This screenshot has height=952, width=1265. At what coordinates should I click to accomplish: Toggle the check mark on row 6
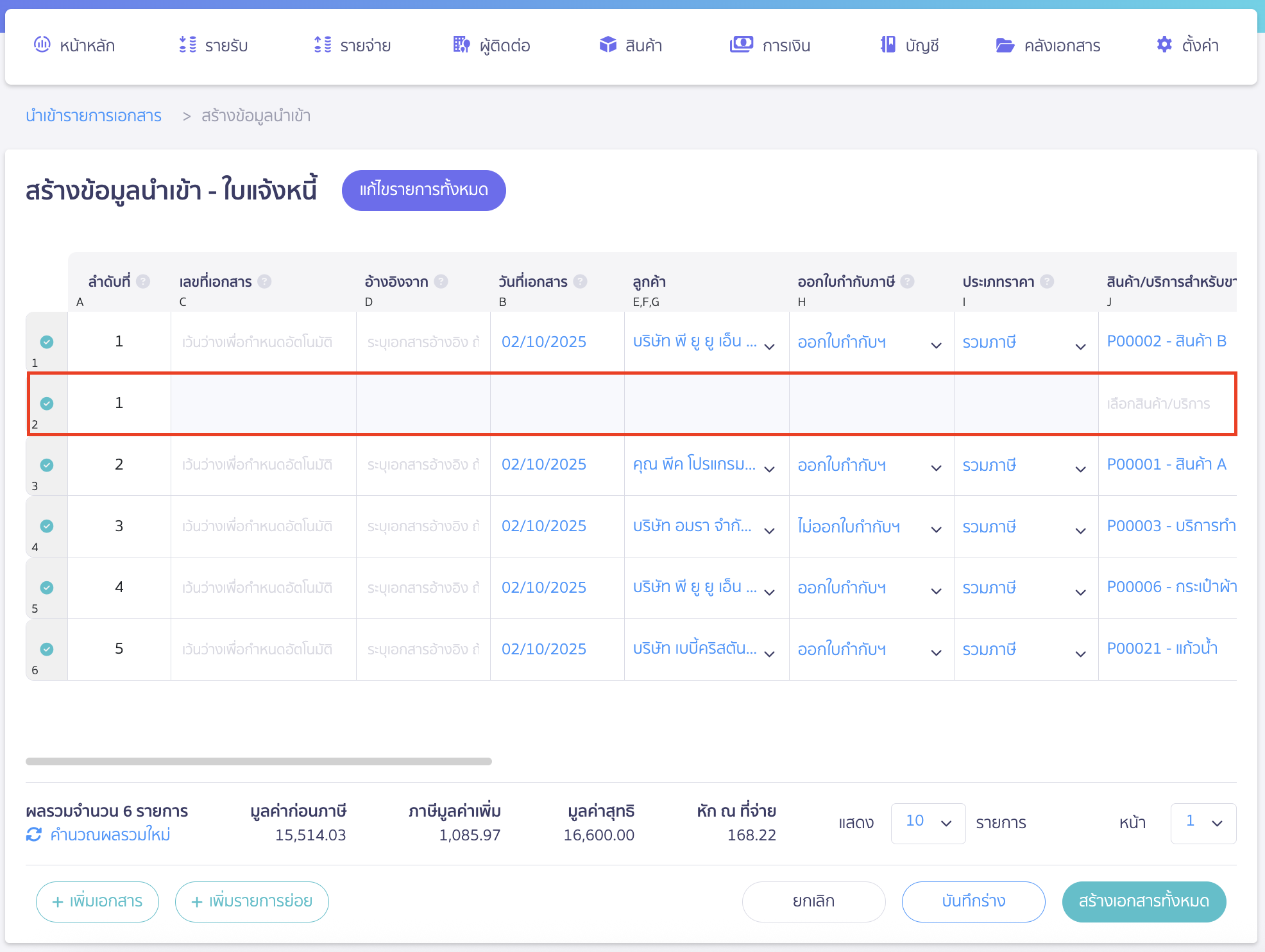(47, 649)
